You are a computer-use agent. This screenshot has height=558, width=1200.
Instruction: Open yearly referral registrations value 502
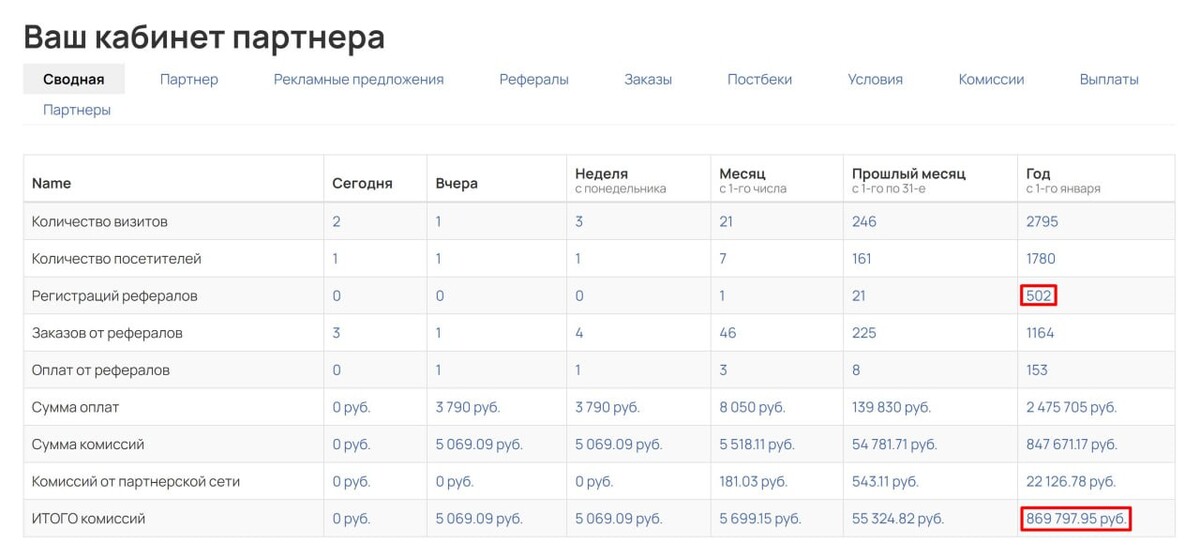pyautogui.click(x=1039, y=296)
